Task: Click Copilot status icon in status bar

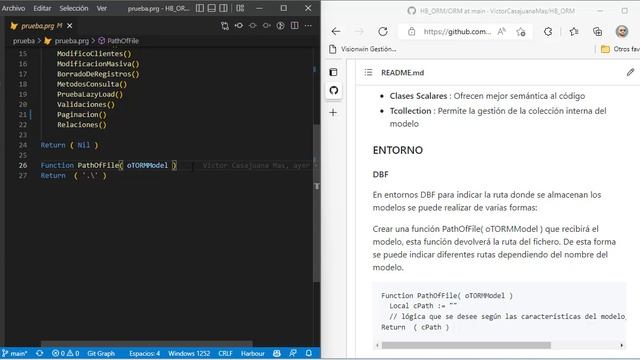Action: pos(277,353)
